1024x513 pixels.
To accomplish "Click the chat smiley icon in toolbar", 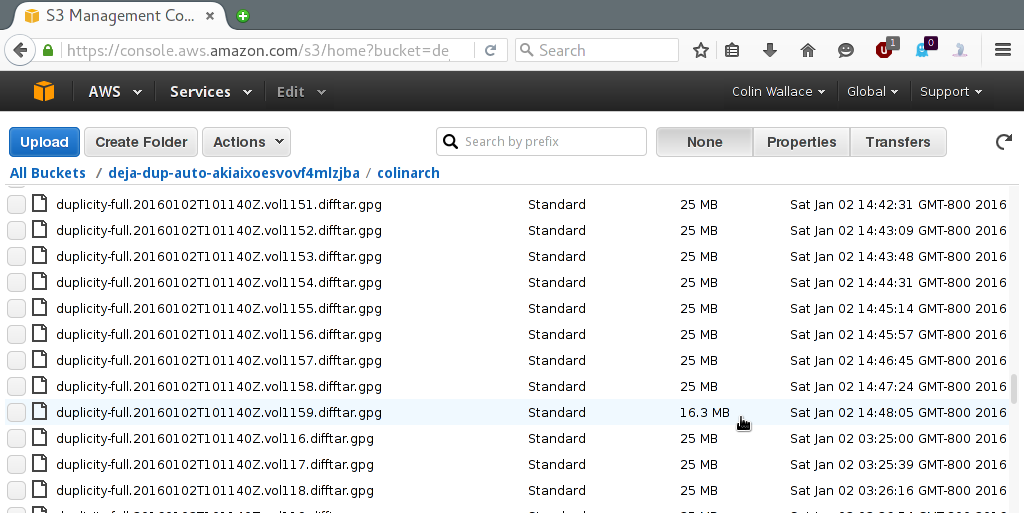I will tap(846, 50).
